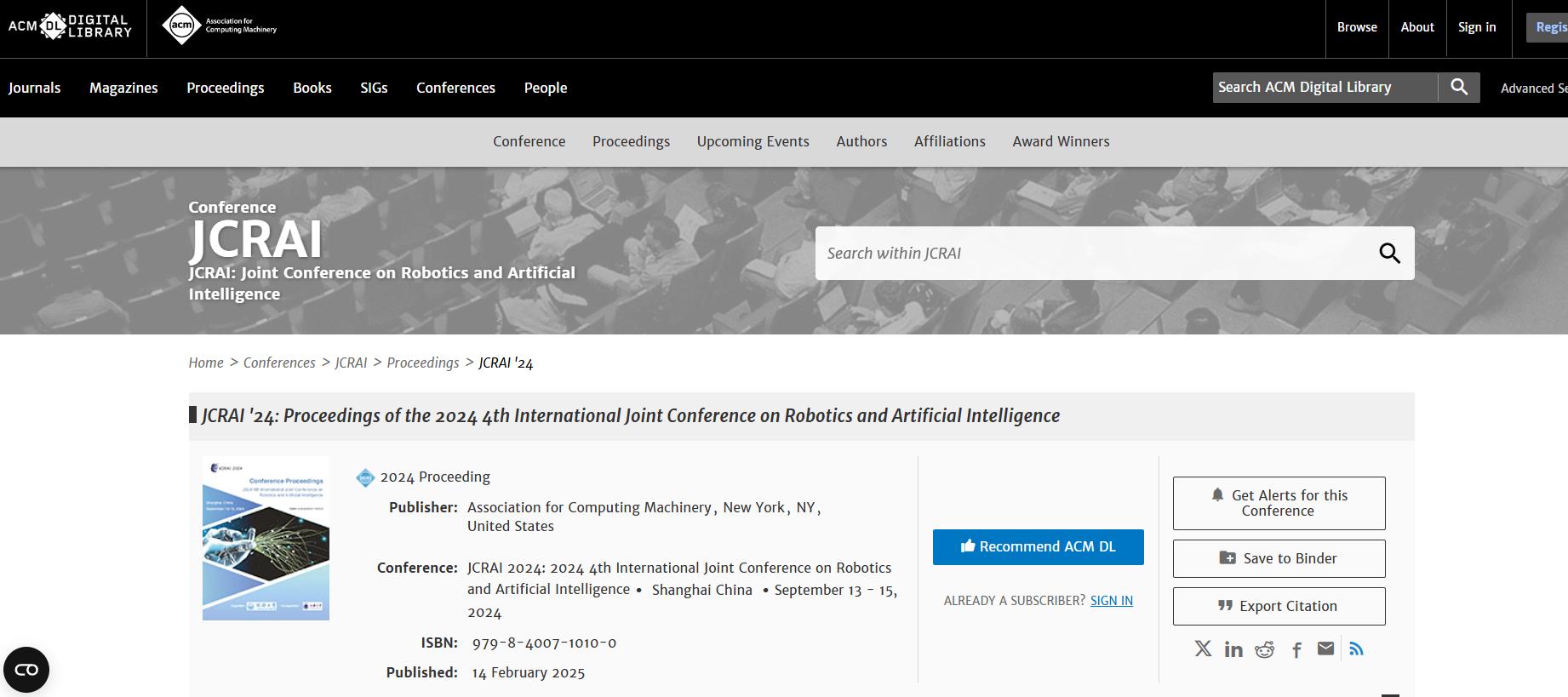Share via LinkedIn icon
The height and width of the screenshot is (697, 1568).
(x=1233, y=650)
